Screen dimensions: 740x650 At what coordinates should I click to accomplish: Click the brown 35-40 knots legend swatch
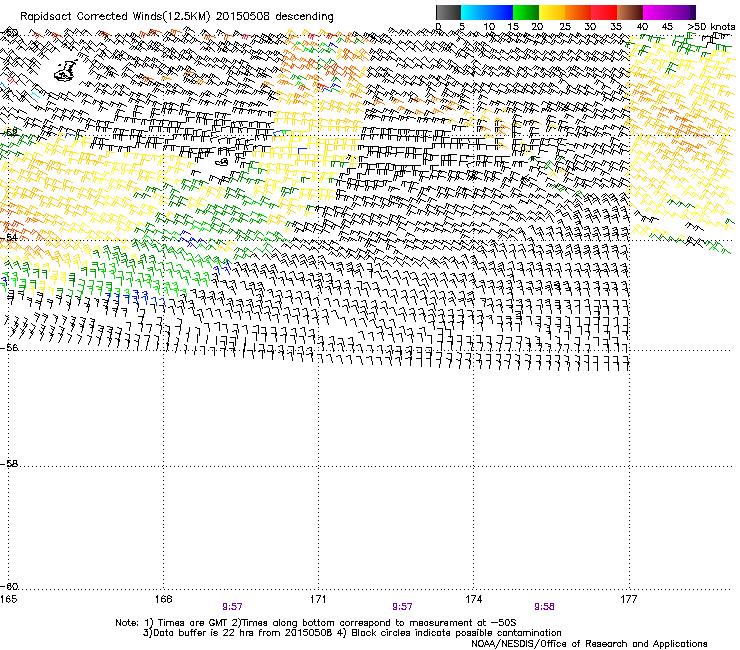[x=630, y=12]
